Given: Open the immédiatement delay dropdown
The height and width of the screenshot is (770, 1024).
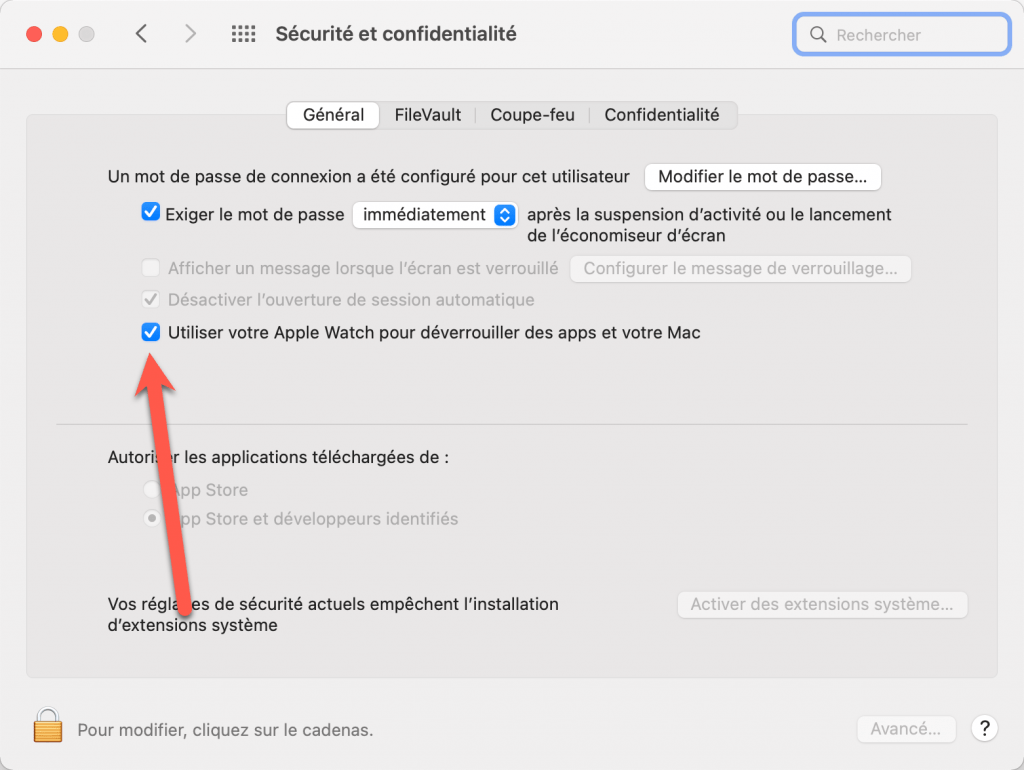Looking at the screenshot, I should pos(435,215).
